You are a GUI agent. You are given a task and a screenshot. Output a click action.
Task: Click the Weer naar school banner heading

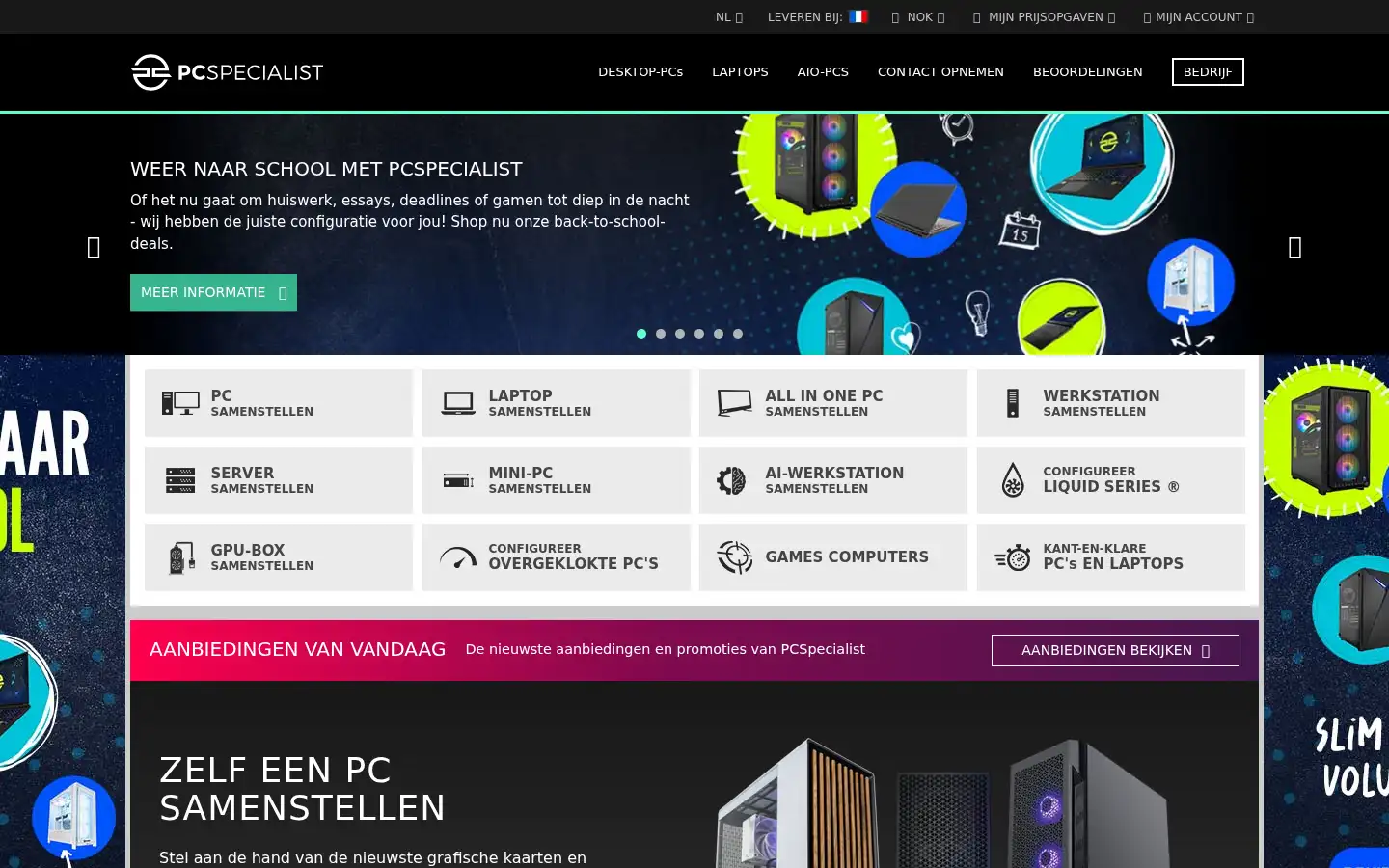(x=326, y=170)
